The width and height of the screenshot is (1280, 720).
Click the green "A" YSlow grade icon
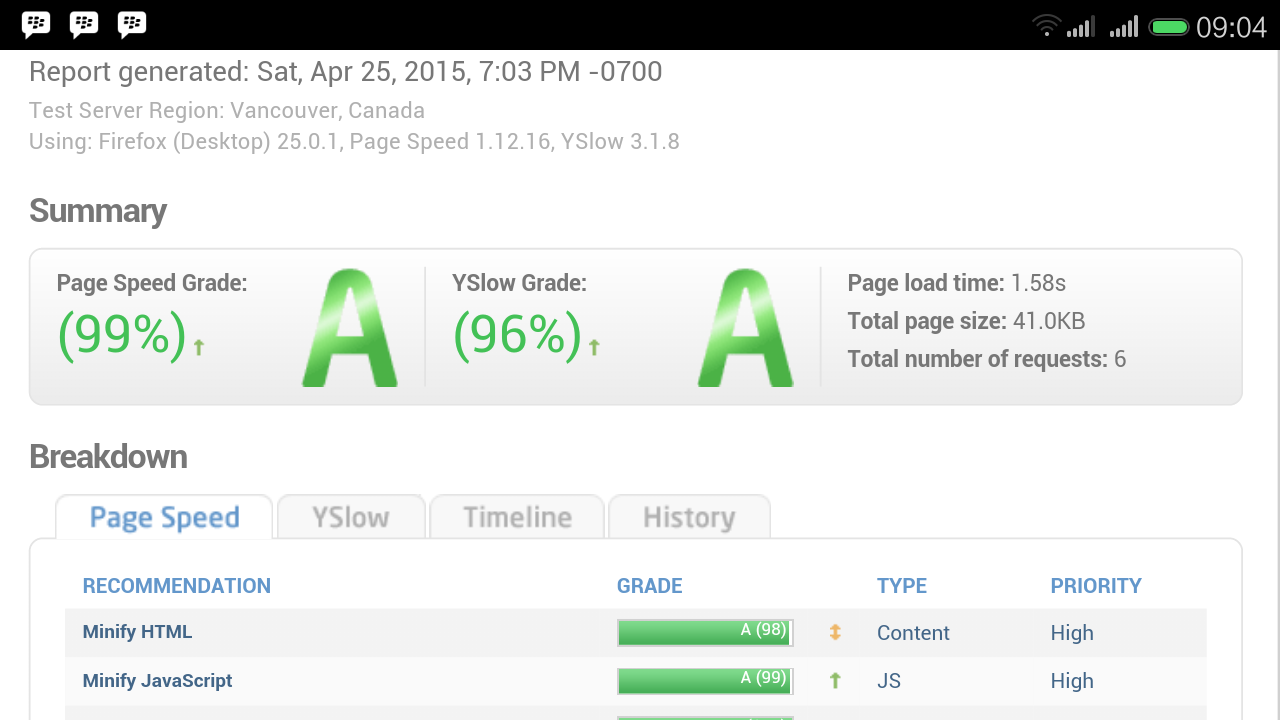pos(744,325)
